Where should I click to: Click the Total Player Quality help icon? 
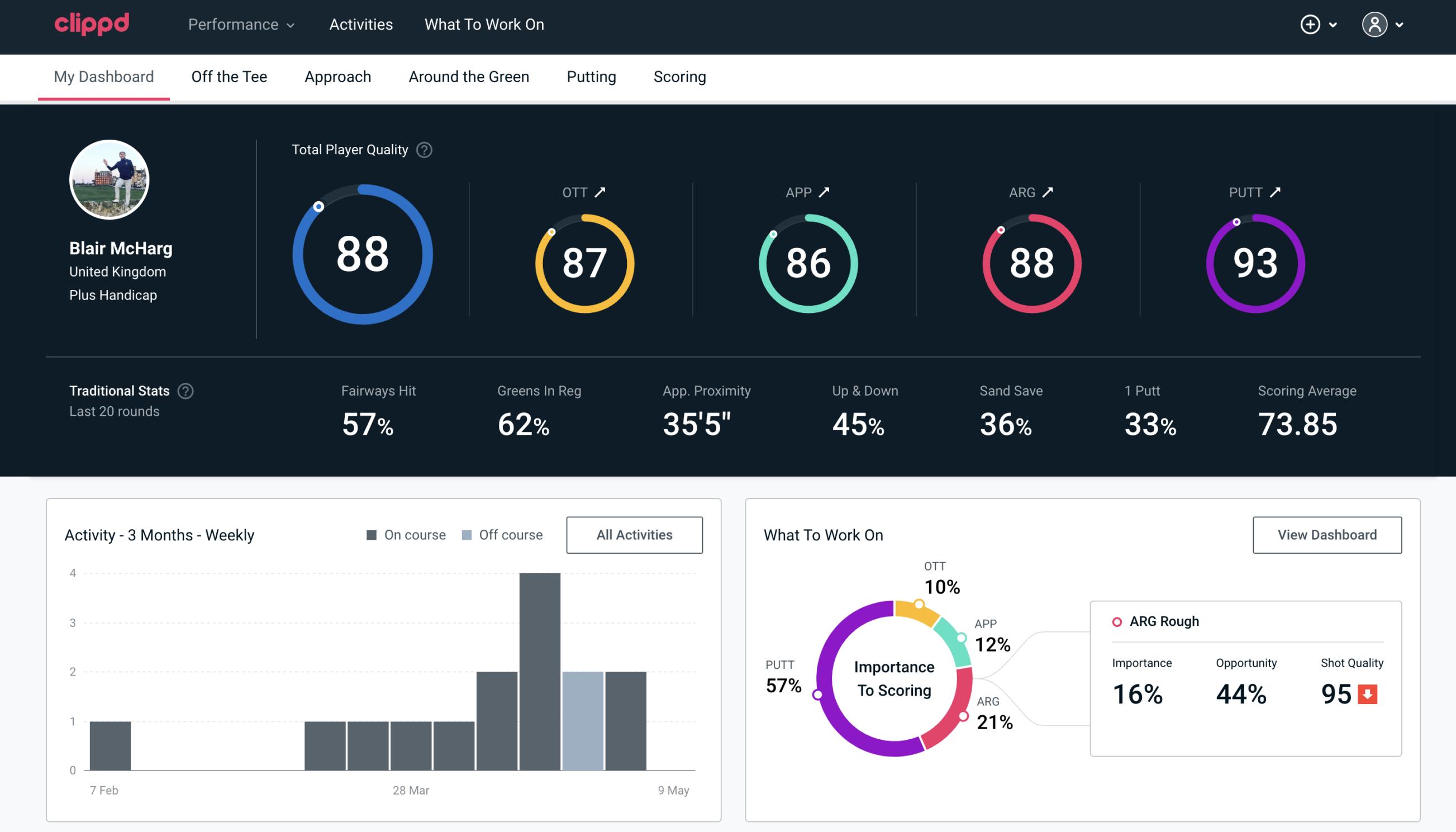(424, 150)
